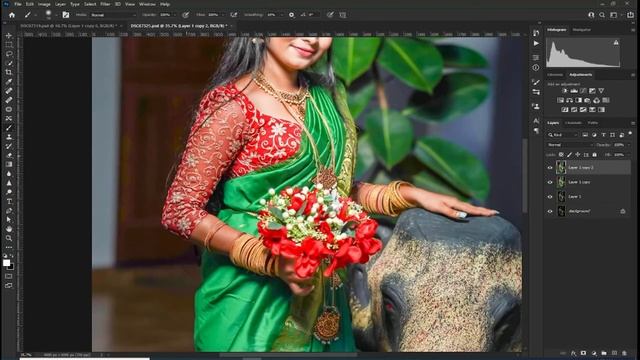
Task: Open the Brush Preset picker arrow
Action: pyautogui.click(x=56, y=15)
